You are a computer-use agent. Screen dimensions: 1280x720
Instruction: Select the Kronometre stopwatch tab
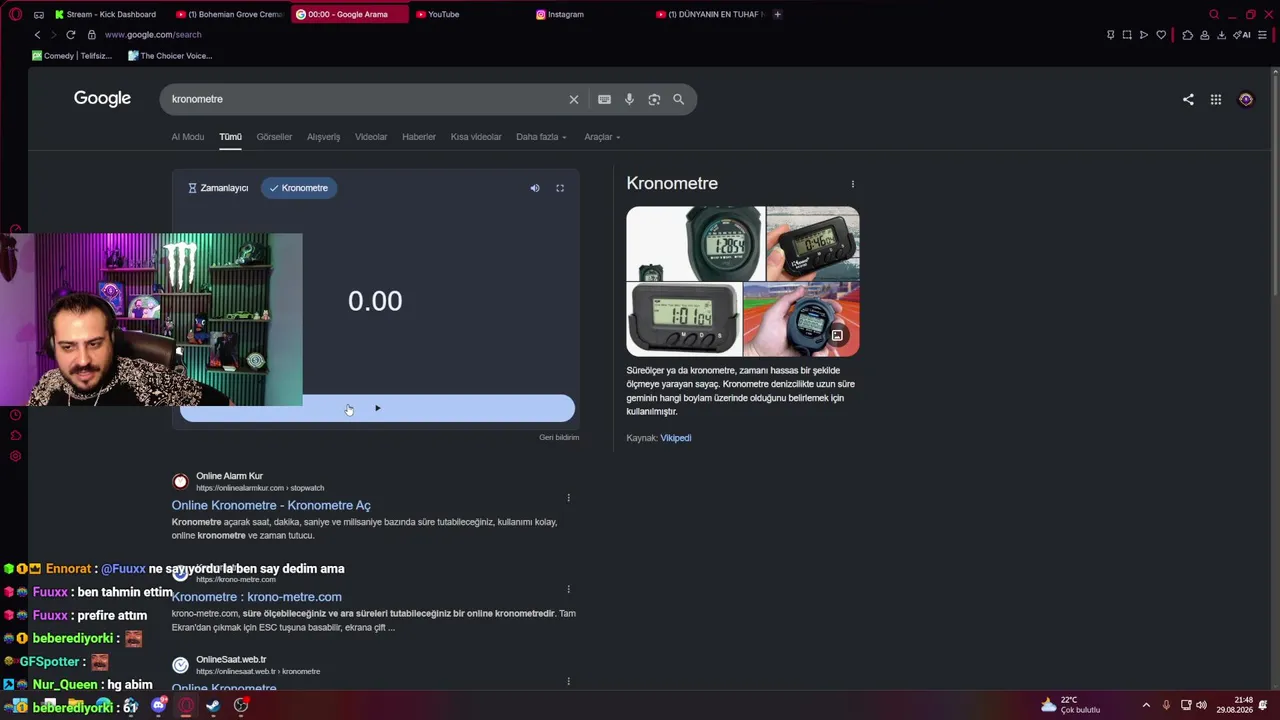[x=299, y=188]
